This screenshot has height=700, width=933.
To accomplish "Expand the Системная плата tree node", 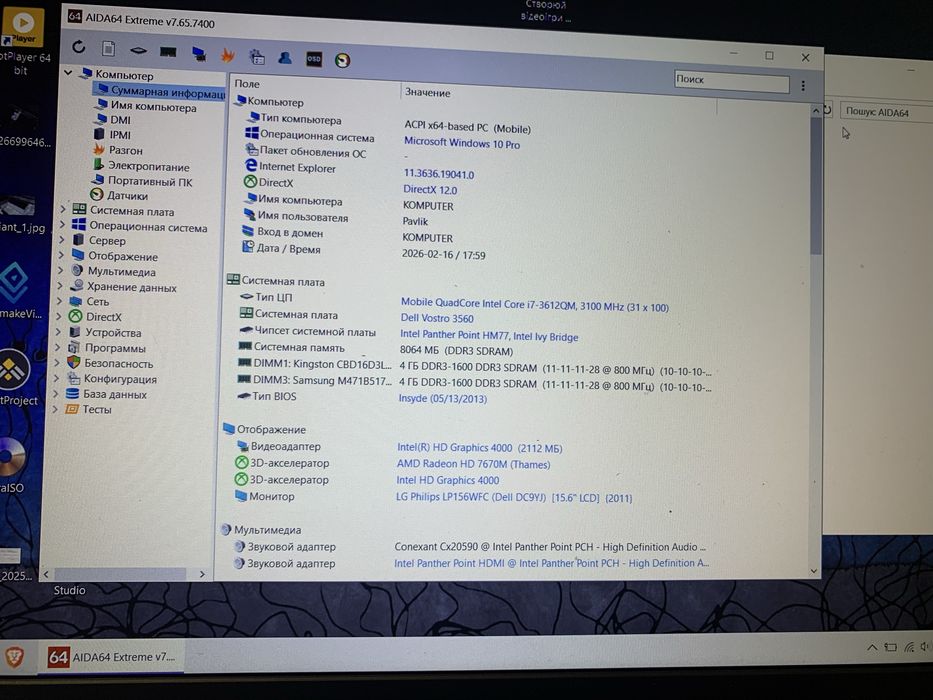I will tap(62, 210).
